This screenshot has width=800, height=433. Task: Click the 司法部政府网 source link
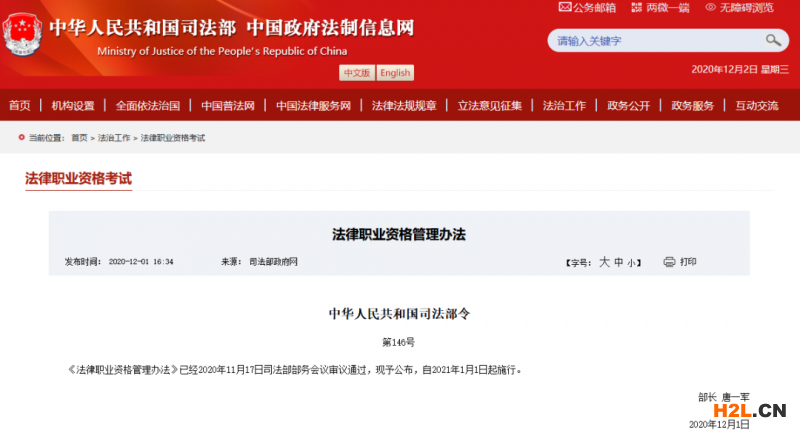pyautogui.click(x=274, y=262)
